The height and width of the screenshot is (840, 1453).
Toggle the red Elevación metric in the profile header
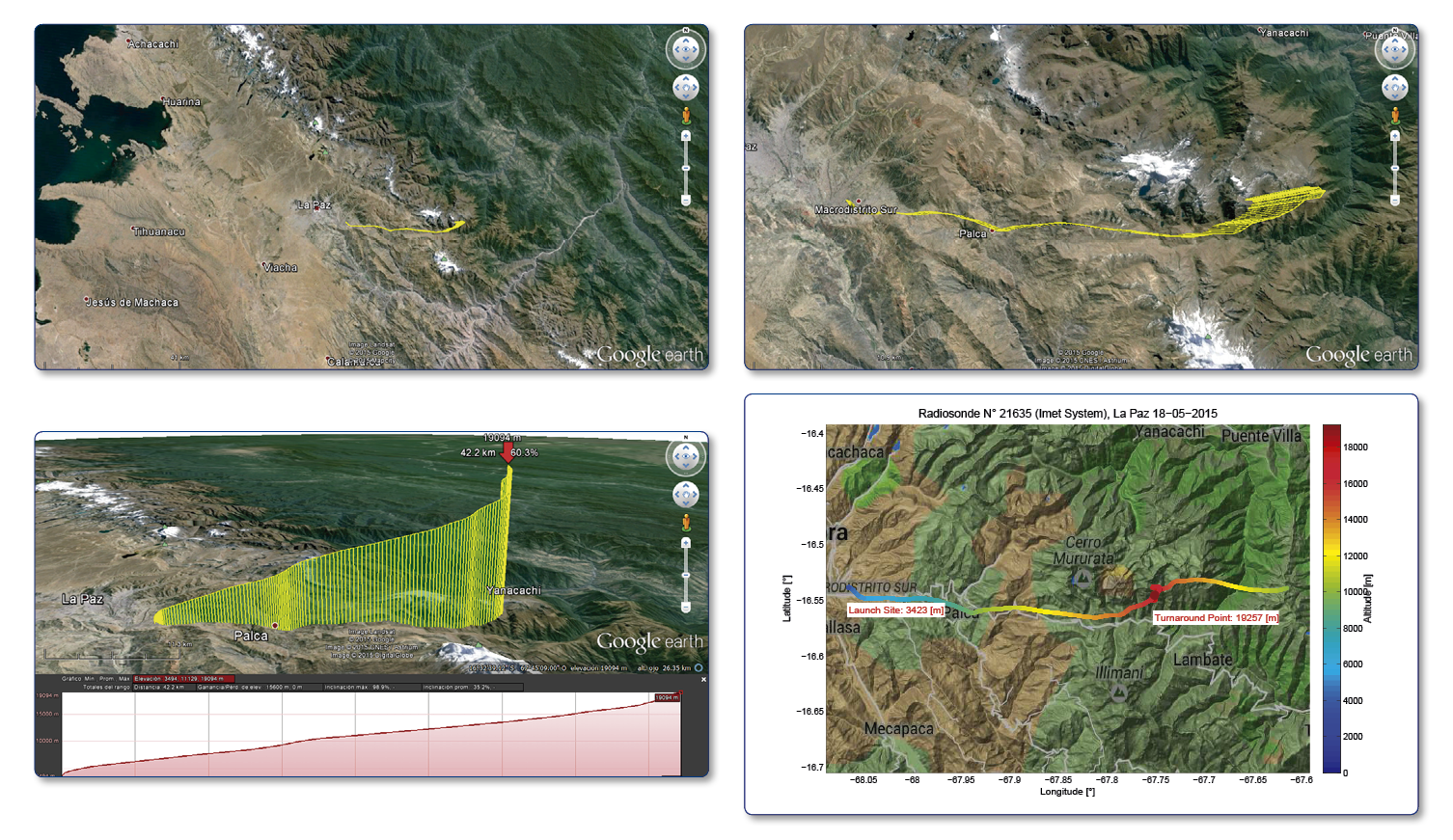(x=181, y=679)
